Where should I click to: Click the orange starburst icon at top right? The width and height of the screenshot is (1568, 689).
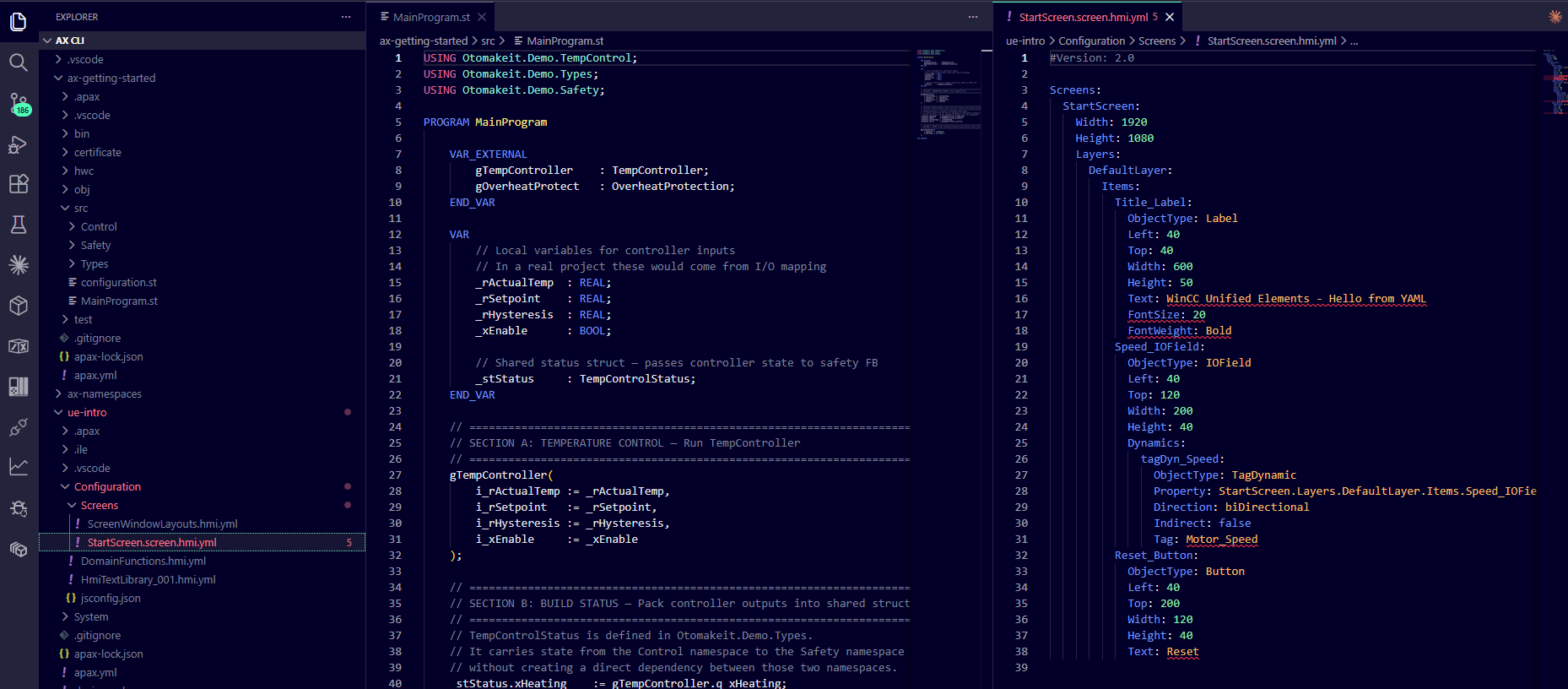pyautogui.click(x=1555, y=17)
